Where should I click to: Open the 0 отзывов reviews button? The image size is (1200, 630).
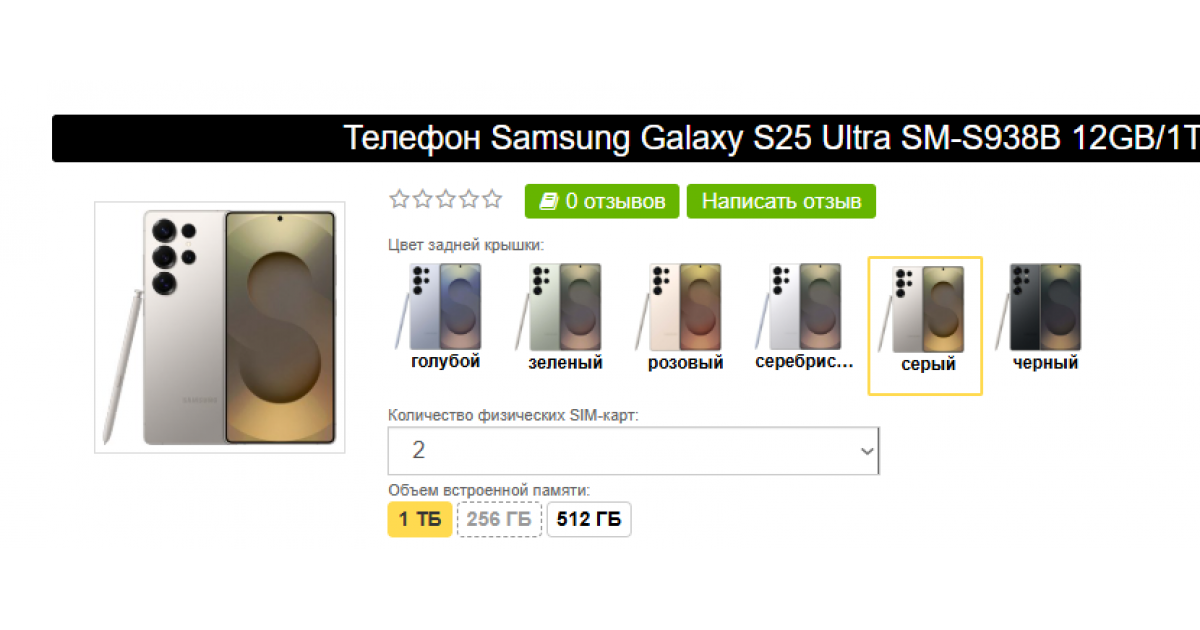[602, 201]
